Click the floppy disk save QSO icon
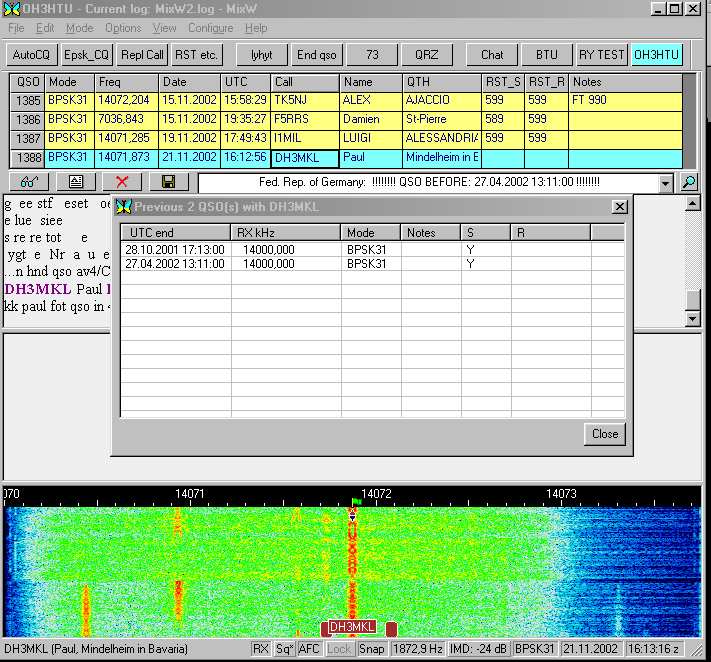Screen dimensions: 711x662 pos(169,182)
